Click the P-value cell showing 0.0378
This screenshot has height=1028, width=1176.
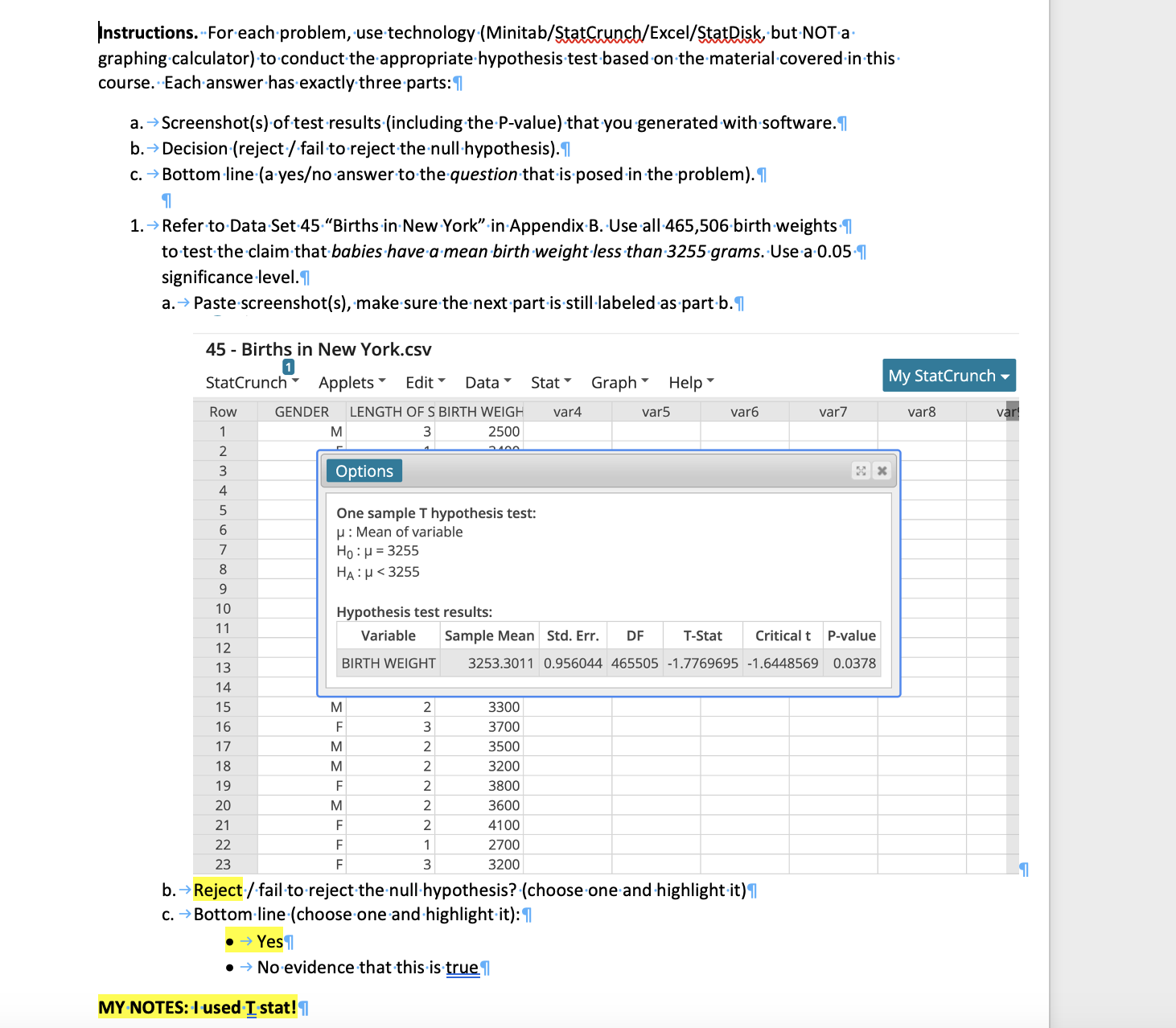coord(851,663)
